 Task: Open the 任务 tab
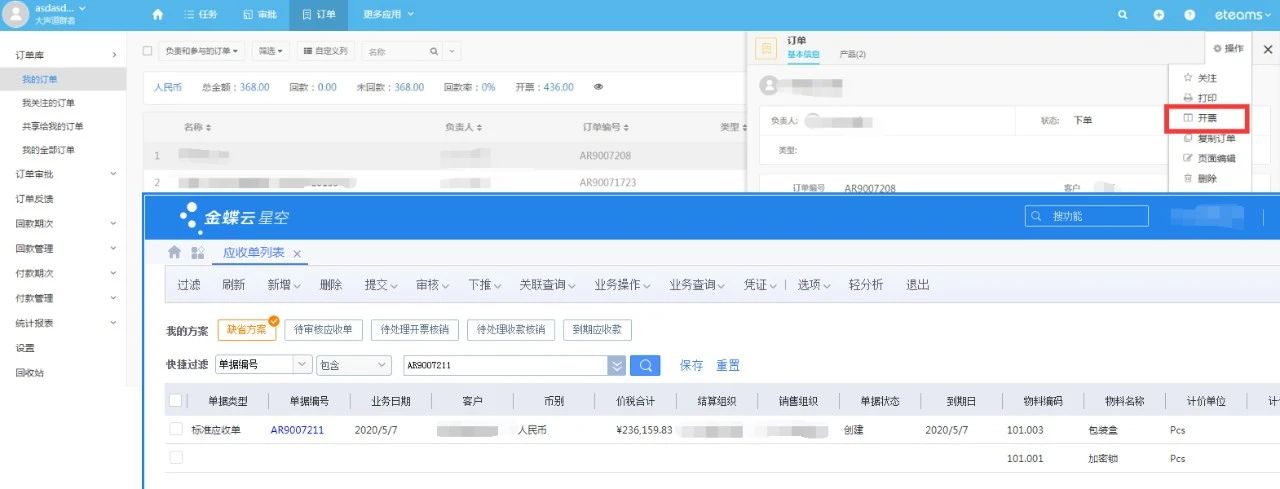(x=201, y=15)
